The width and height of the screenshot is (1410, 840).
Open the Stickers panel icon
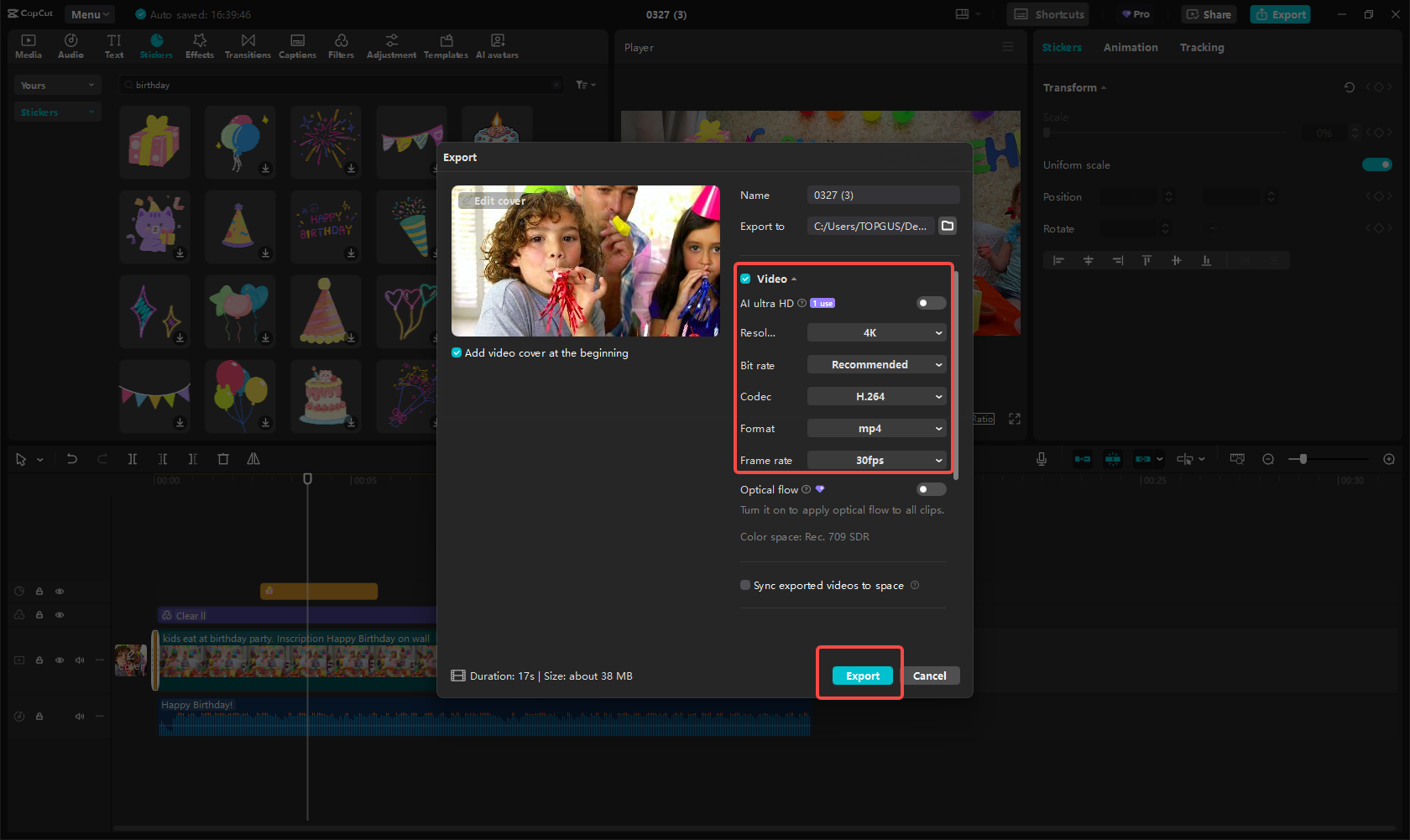pyautogui.click(x=156, y=45)
